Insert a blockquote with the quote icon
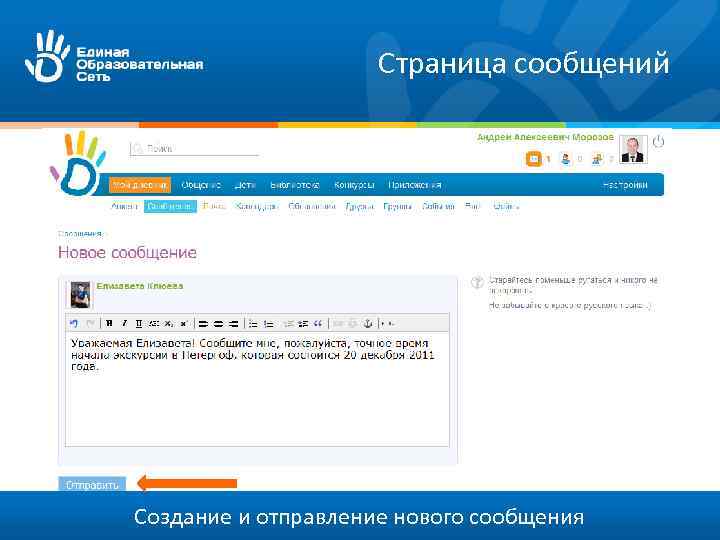This screenshot has height=540, width=720. [x=318, y=324]
